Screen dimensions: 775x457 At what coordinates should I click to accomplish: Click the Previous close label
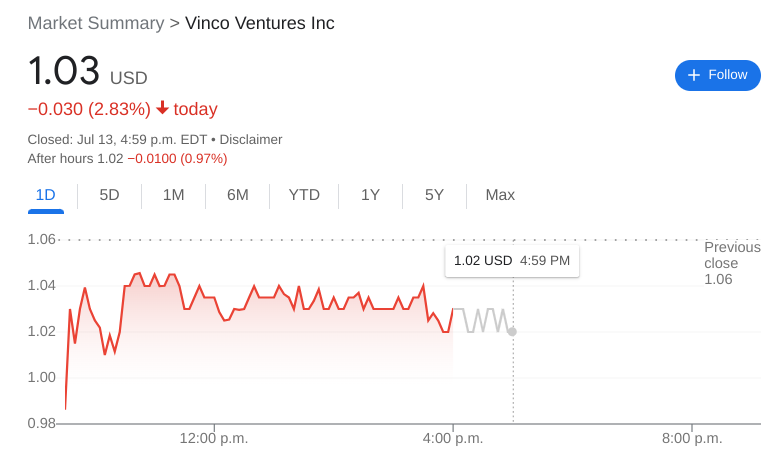pyautogui.click(x=732, y=255)
